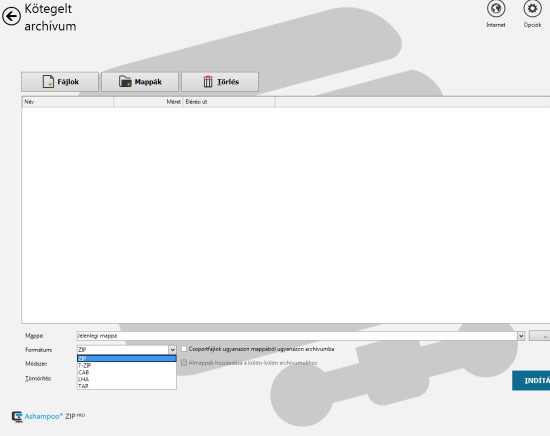Viewport: 550px width, 436px height.
Task: Sort the list by Név column header
Action: pyautogui.click(x=68, y=102)
